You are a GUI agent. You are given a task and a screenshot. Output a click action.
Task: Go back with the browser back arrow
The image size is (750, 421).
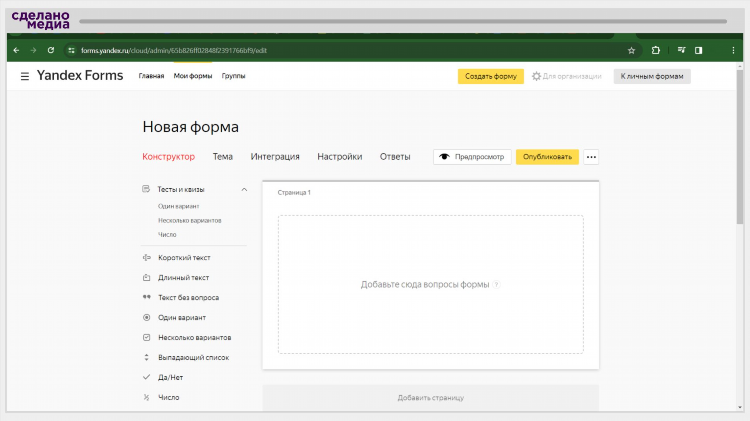[x=16, y=50]
